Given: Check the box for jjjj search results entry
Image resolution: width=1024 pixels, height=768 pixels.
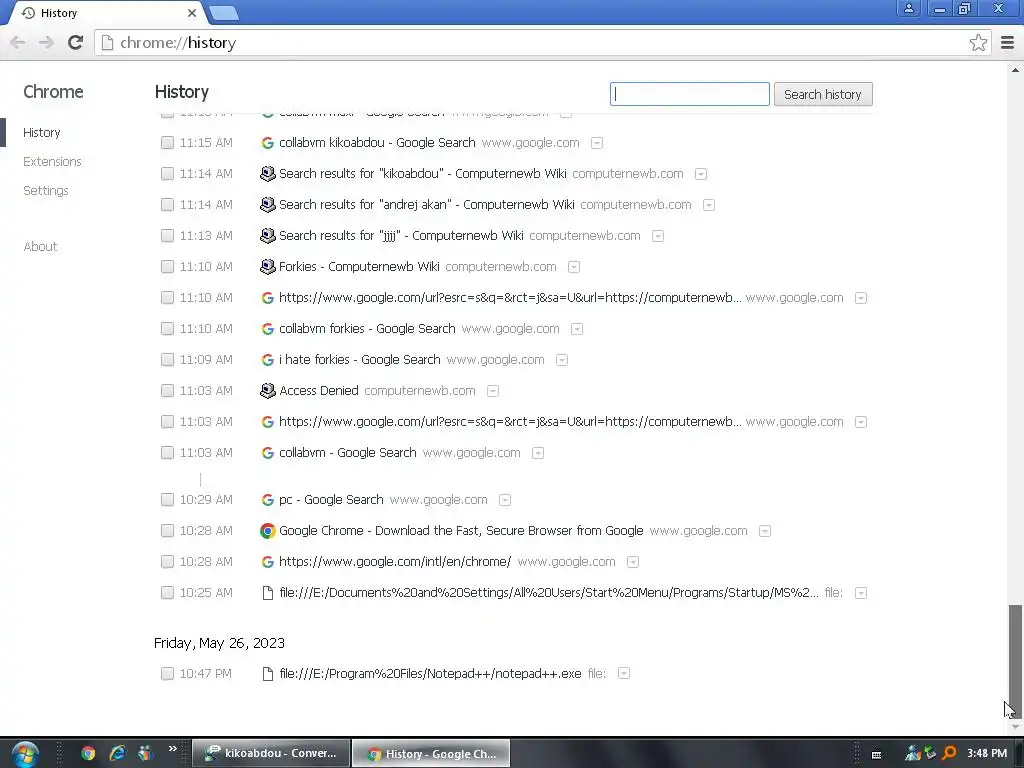Looking at the screenshot, I should 167,236.
